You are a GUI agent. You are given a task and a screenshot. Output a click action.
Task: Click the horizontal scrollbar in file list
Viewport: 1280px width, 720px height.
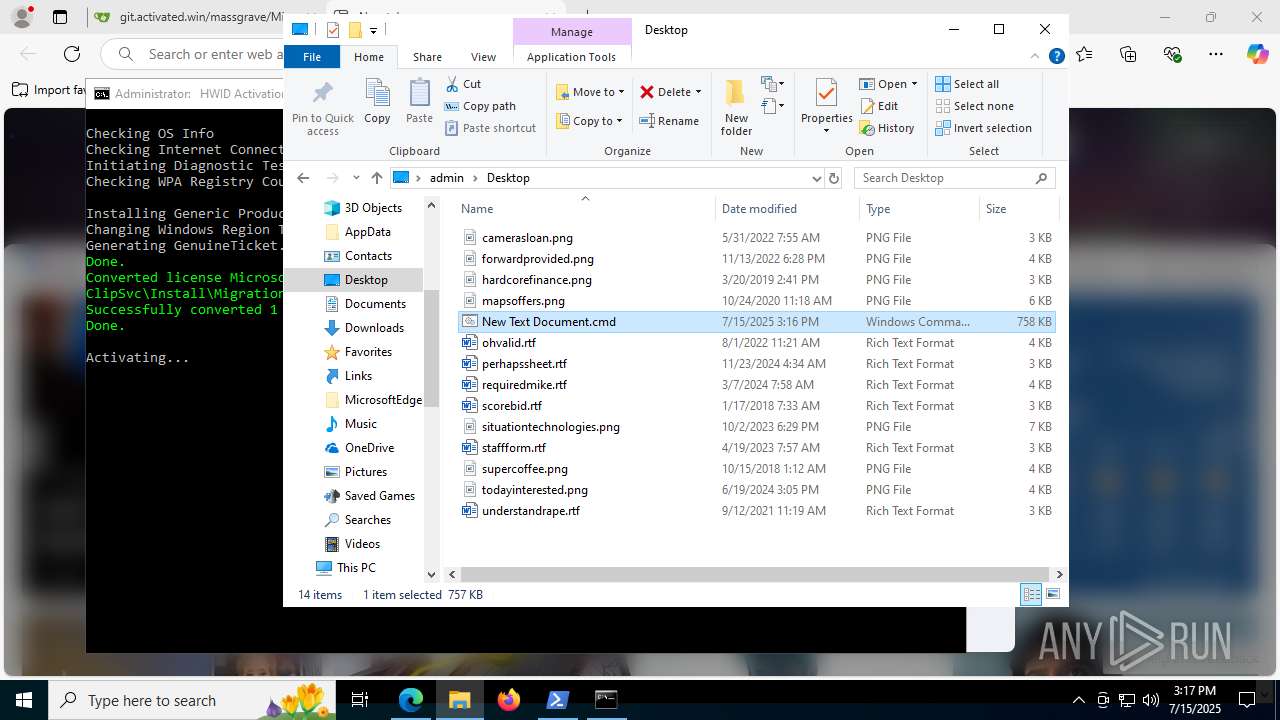point(755,574)
